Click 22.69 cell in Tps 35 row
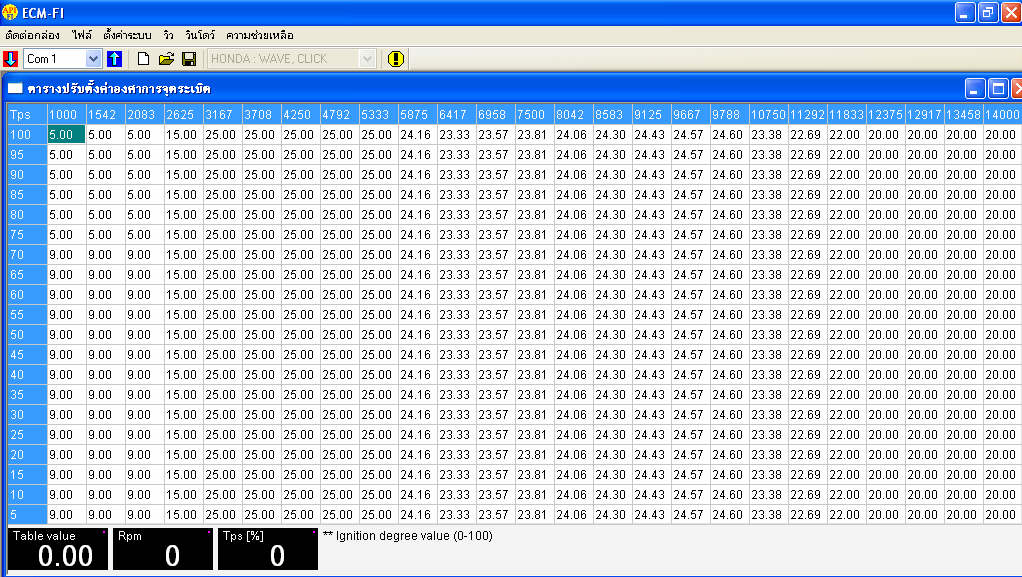The width and height of the screenshot is (1022, 577). coord(807,394)
